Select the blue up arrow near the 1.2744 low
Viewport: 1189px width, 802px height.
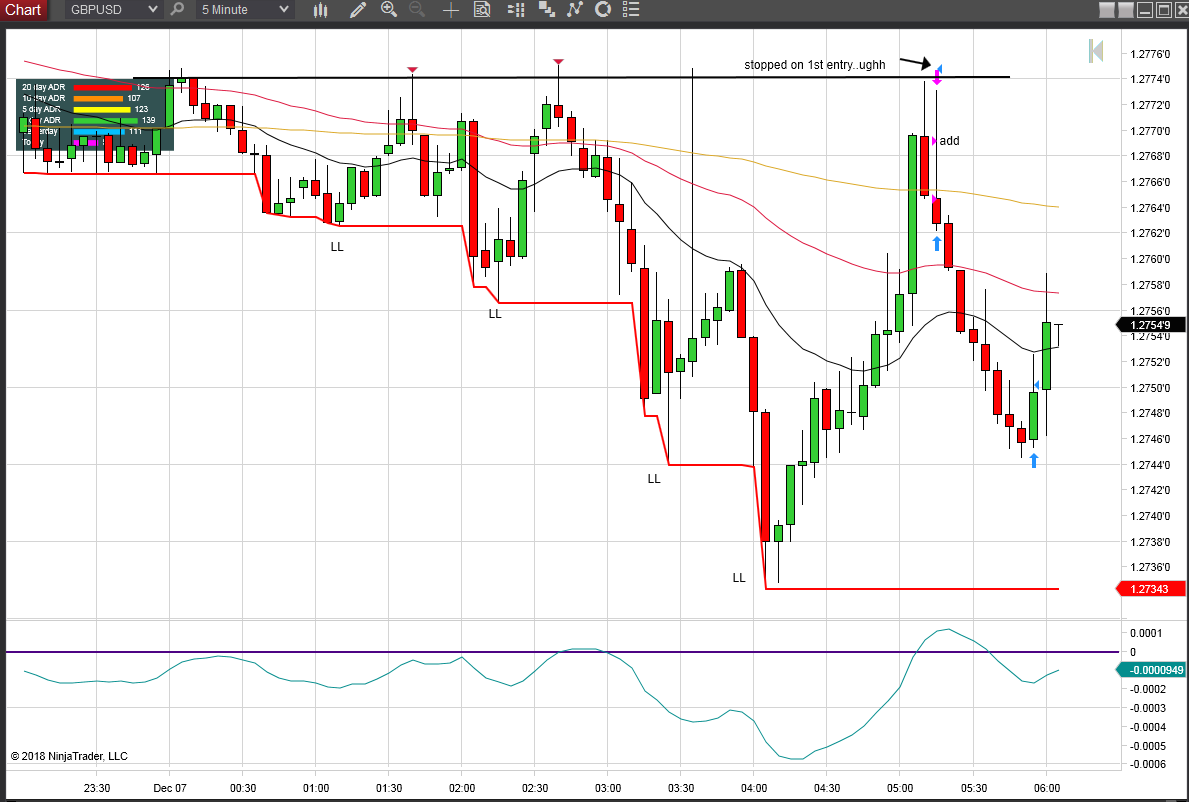tap(1034, 460)
